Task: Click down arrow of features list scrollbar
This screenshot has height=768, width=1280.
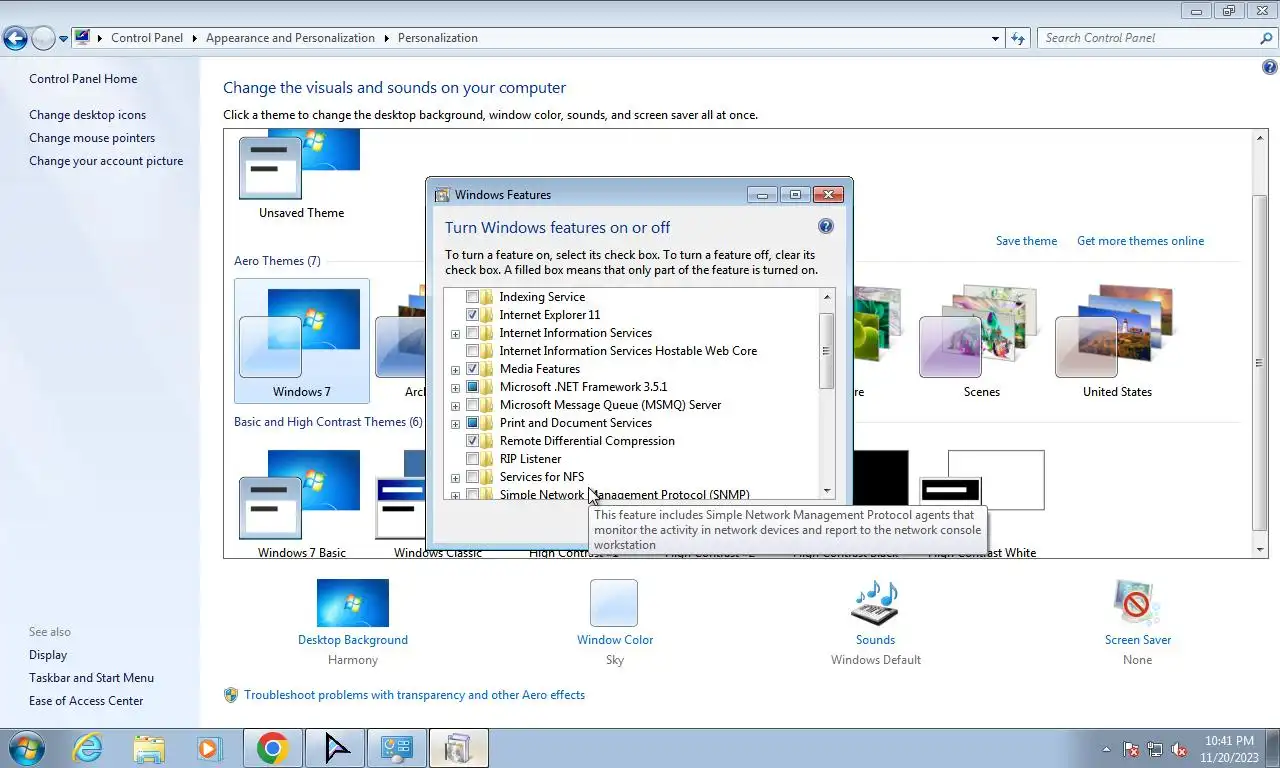Action: point(827,491)
